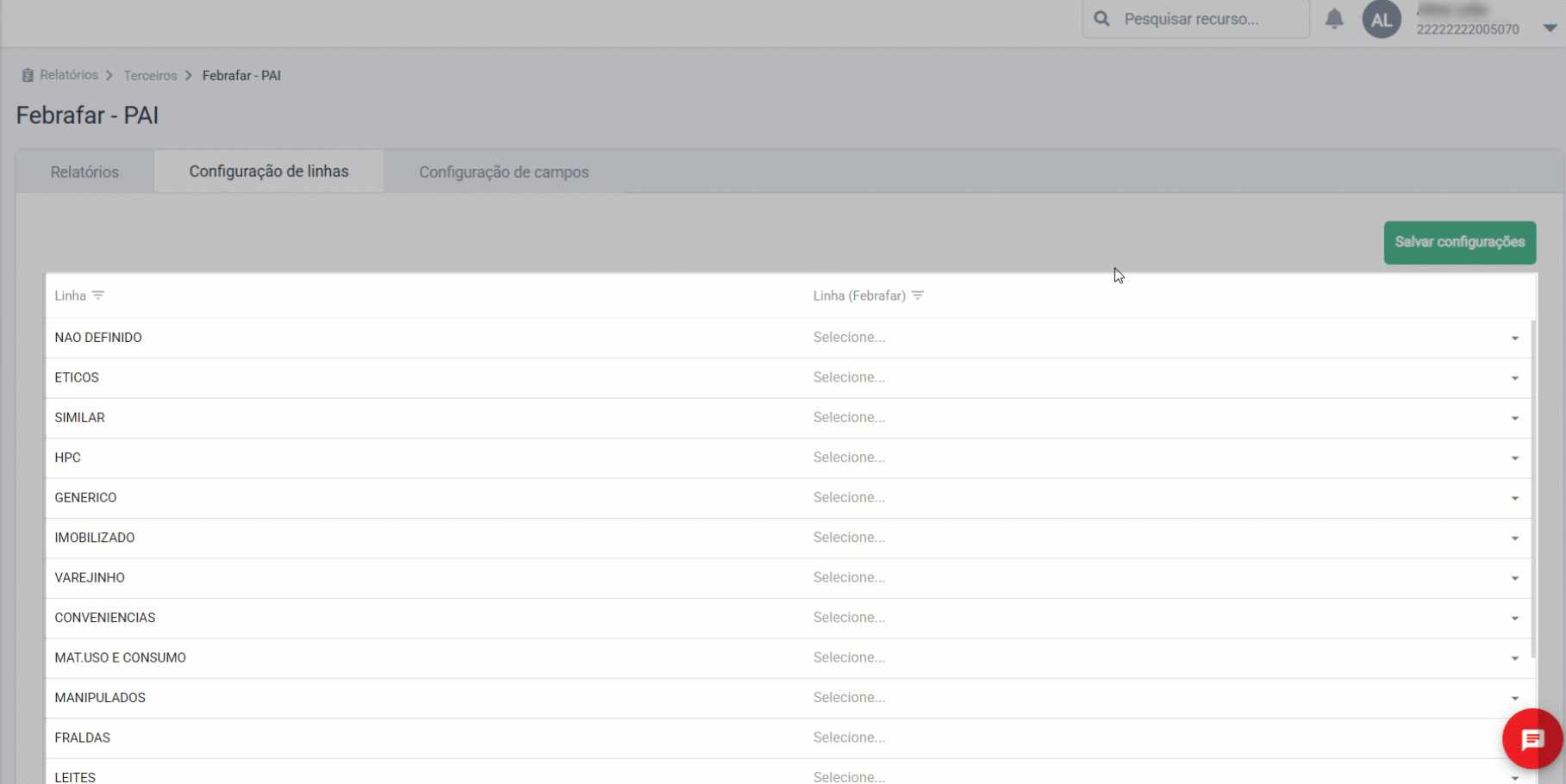1566x784 pixels.
Task: Click the Febrafar - PAI breadcrumb item
Action: tap(241, 76)
